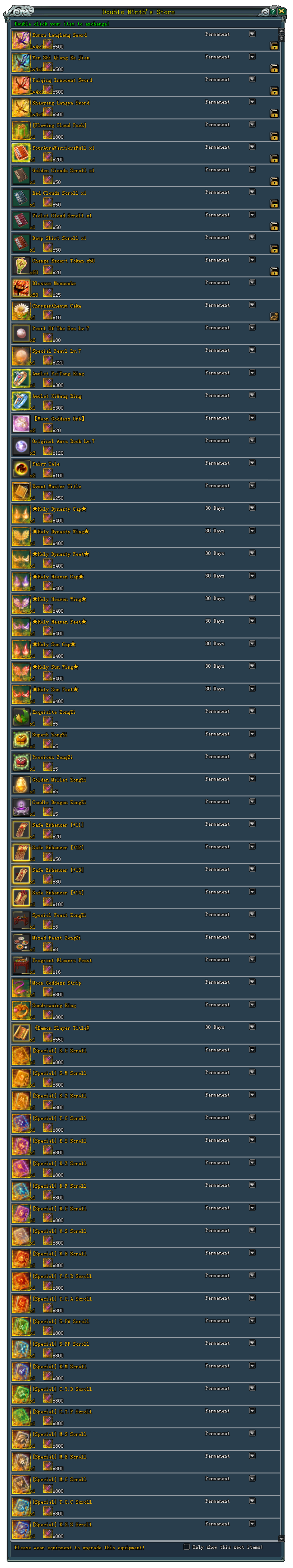
Task: Select the Amulet FeiYang Ring icon
Action: point(21,379)
